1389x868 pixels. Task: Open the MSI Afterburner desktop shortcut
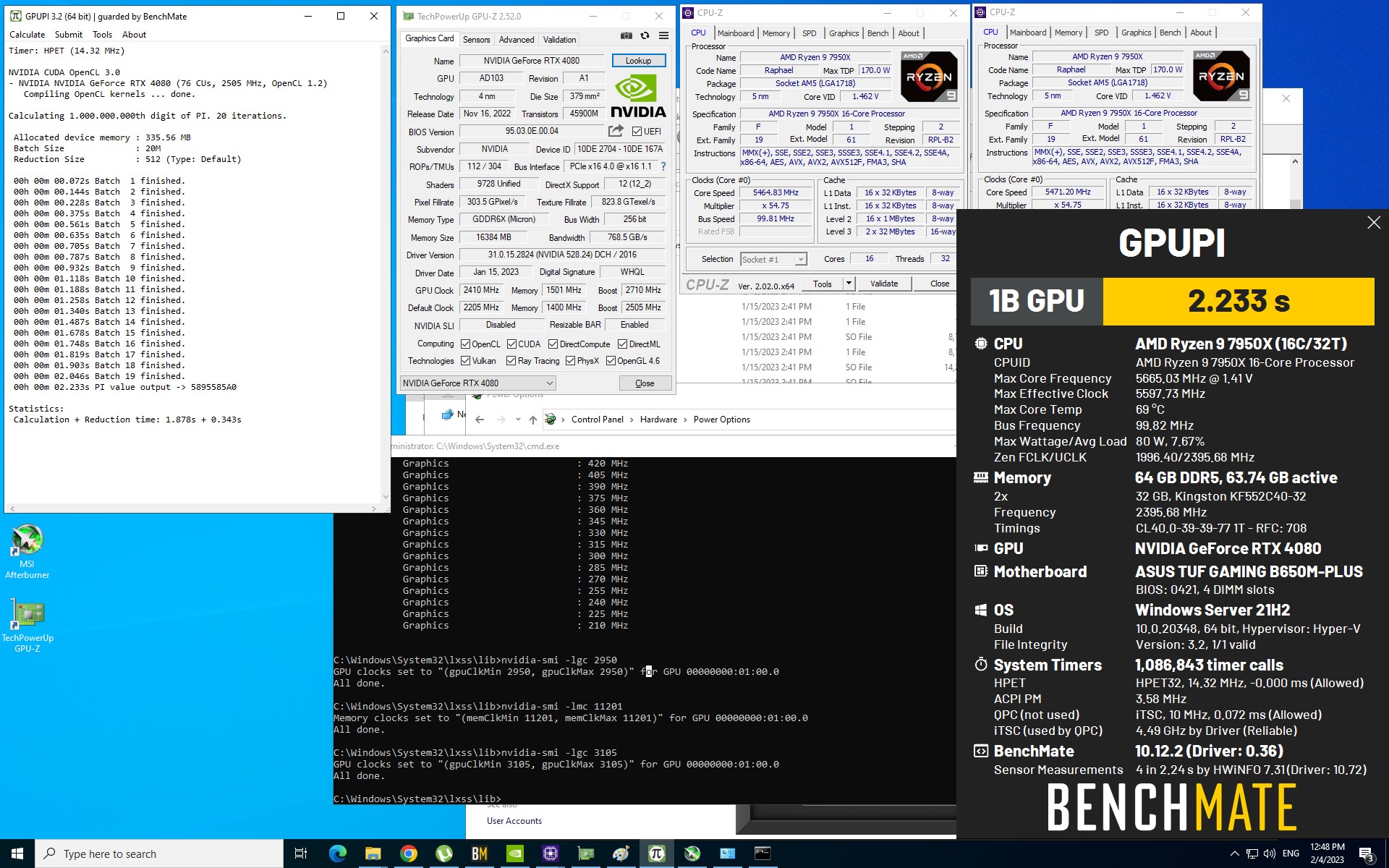point(27,551)
